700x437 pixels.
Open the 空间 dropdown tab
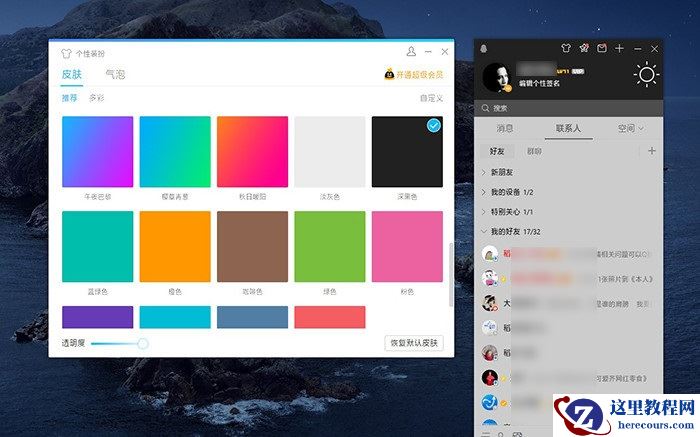coord(630,129)
